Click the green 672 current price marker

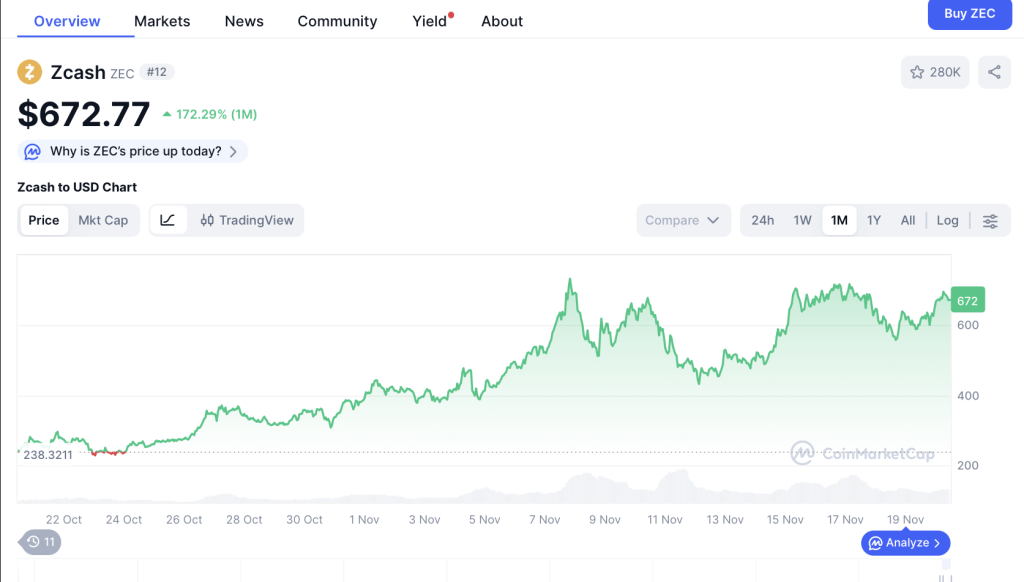[967, 301]
